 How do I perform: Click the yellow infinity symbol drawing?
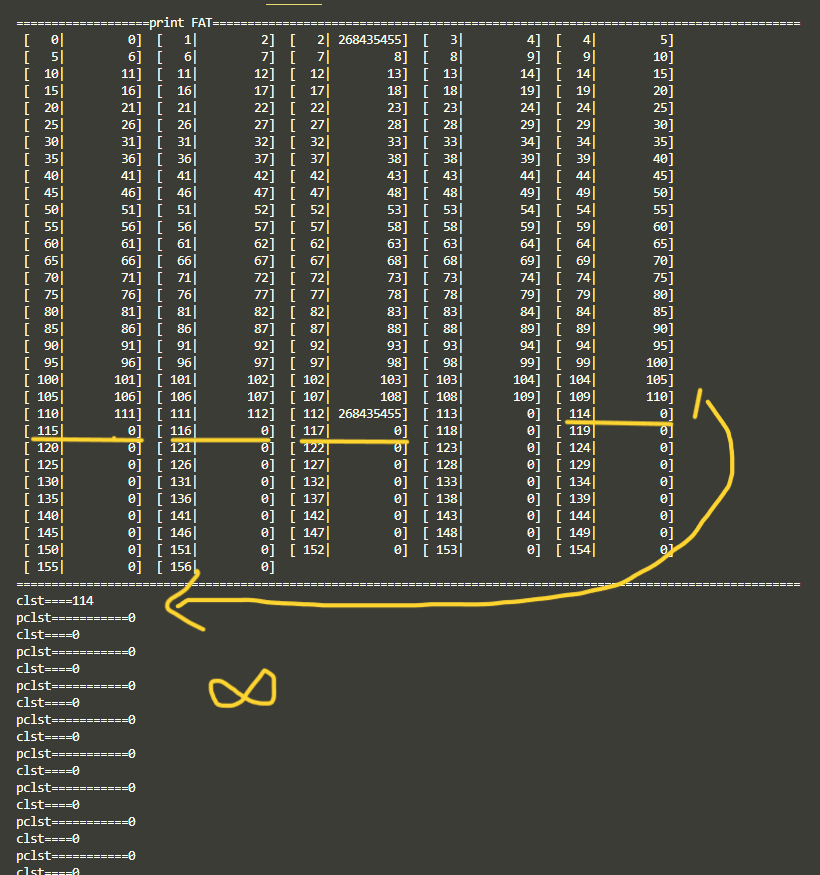(x=242, y=688)
